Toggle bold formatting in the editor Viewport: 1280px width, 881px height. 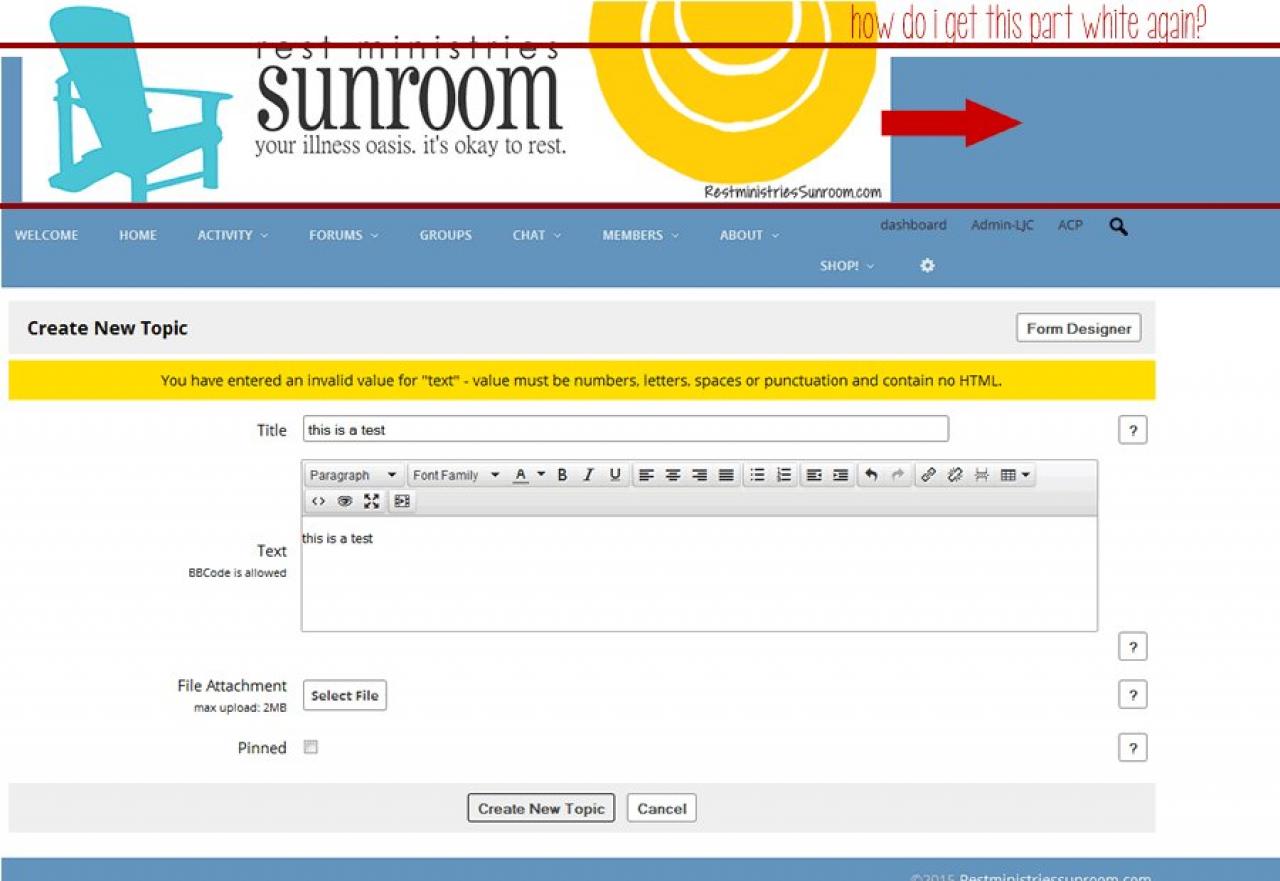[562, 475]
